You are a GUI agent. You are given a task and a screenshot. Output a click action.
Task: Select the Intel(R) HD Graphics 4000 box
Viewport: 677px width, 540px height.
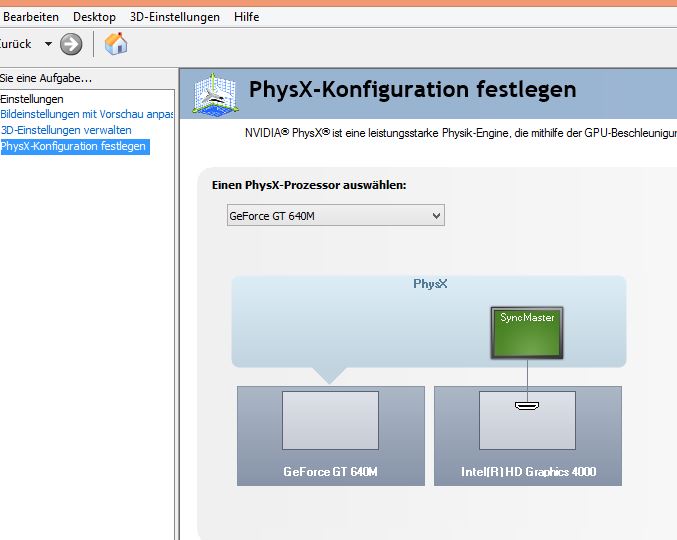(x=528, y=436)
